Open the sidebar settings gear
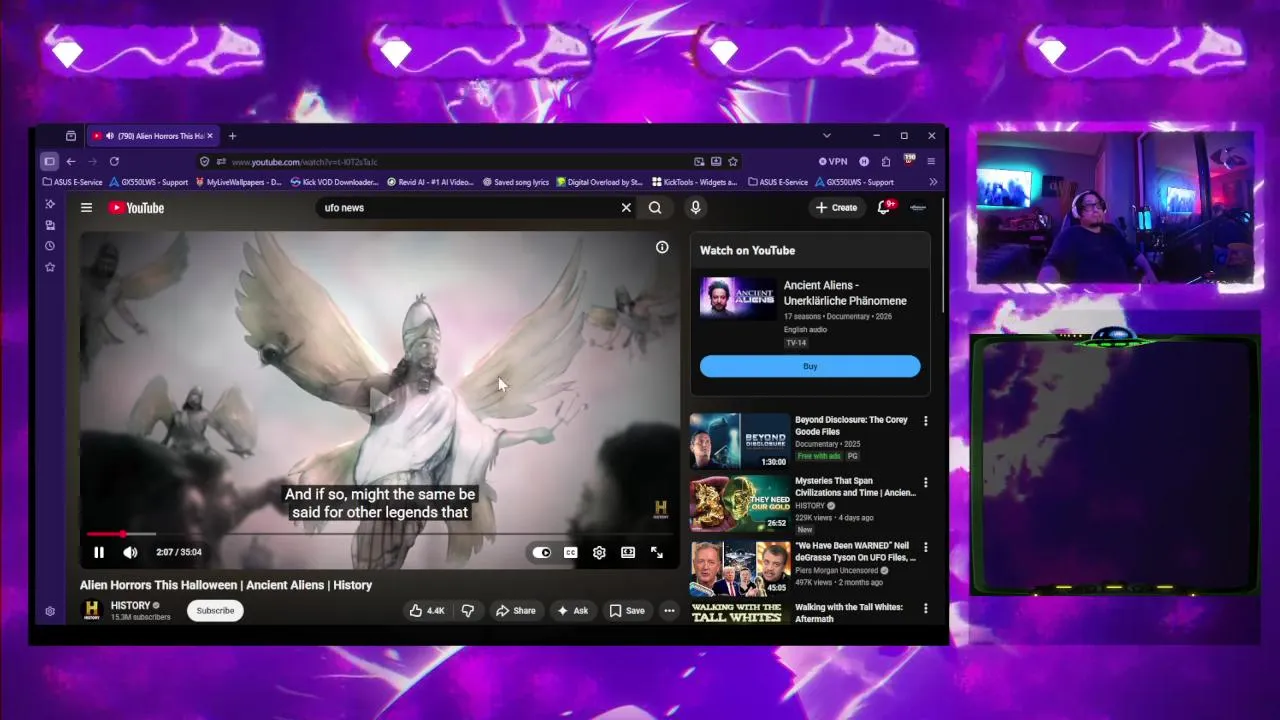 pyautogui.click(x=50, y=611)
